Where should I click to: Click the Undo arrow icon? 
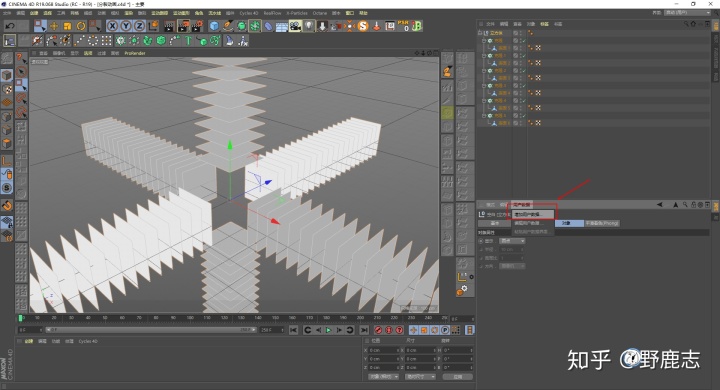click(10, 26)
